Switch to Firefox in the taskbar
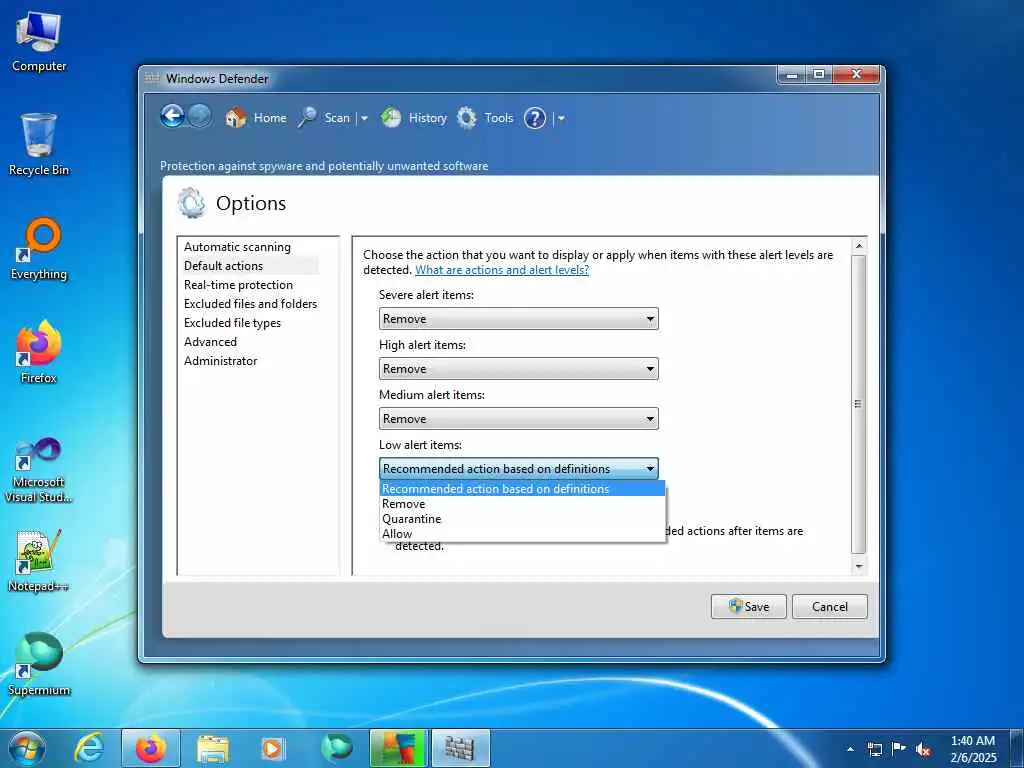 point(150,748)
